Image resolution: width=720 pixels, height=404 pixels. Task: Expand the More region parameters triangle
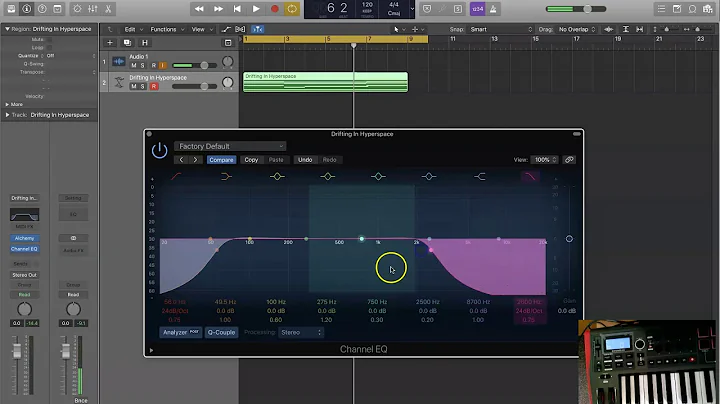(x=7, y=104)
